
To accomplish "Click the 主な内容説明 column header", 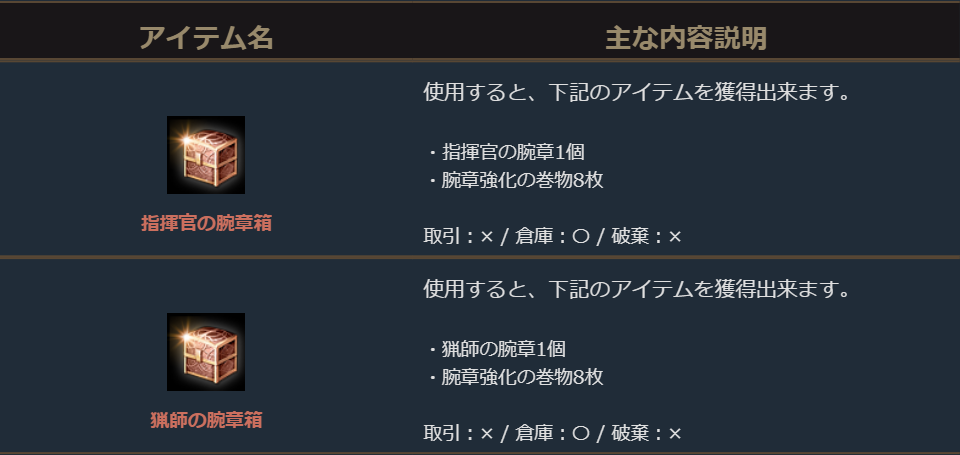I will 686,38.
